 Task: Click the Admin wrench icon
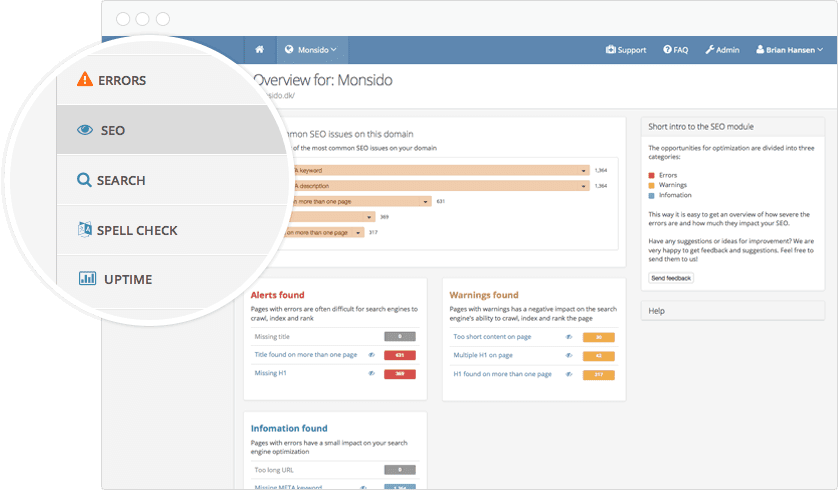tap(710, 49)
